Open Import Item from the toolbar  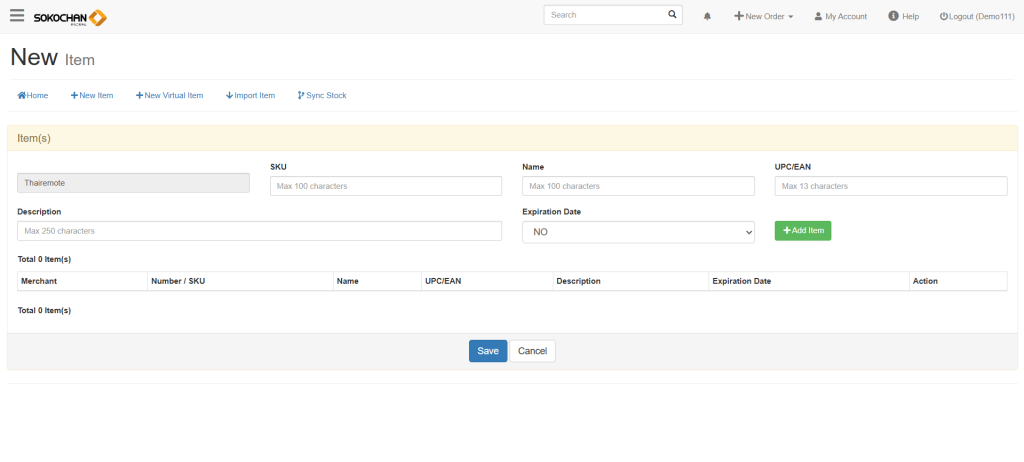250,96
